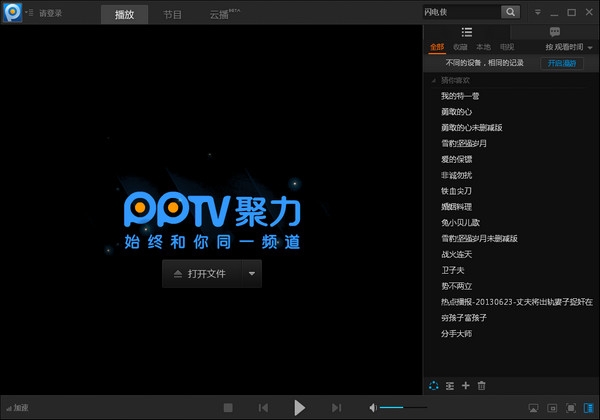Viewport: 600px width, 420px height.
Task: Mute the volume speaker icon
Action: [x=373, y=407]
